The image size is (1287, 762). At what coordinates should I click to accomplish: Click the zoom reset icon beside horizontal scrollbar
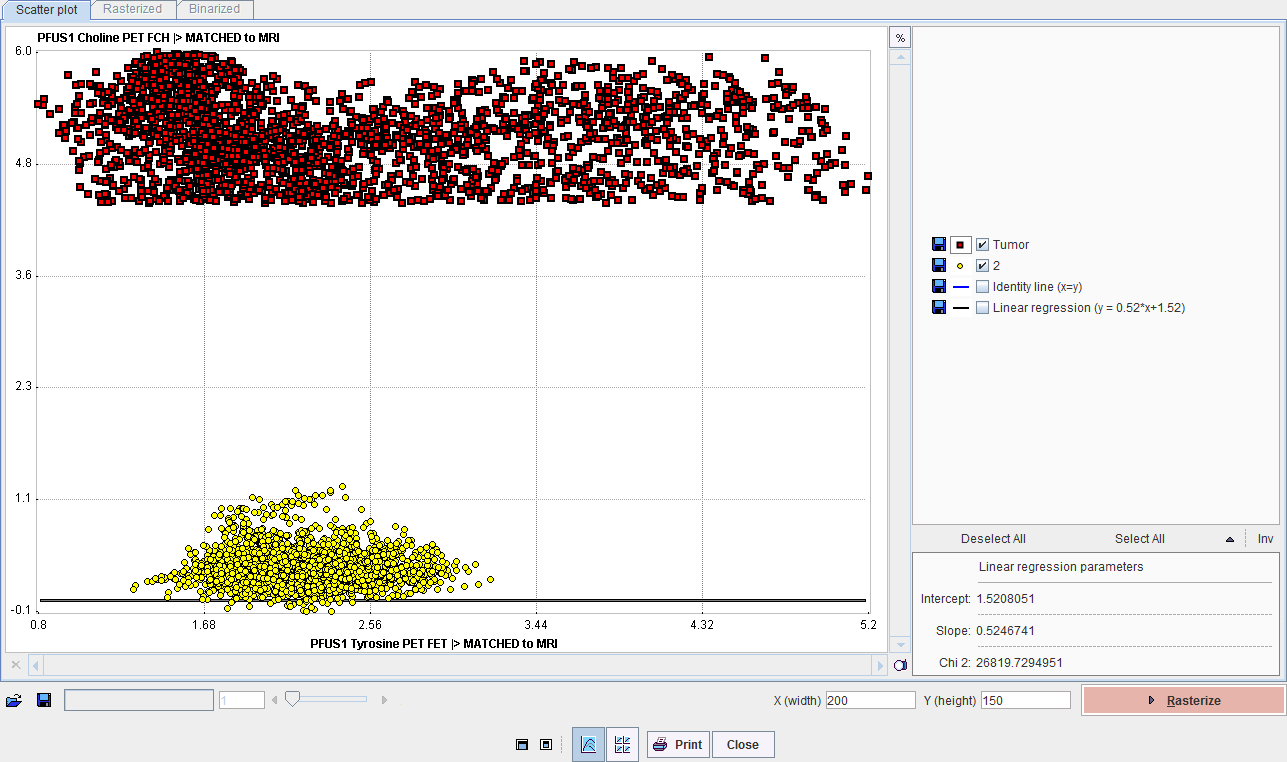pyautogui.click(x=900, y=665)
